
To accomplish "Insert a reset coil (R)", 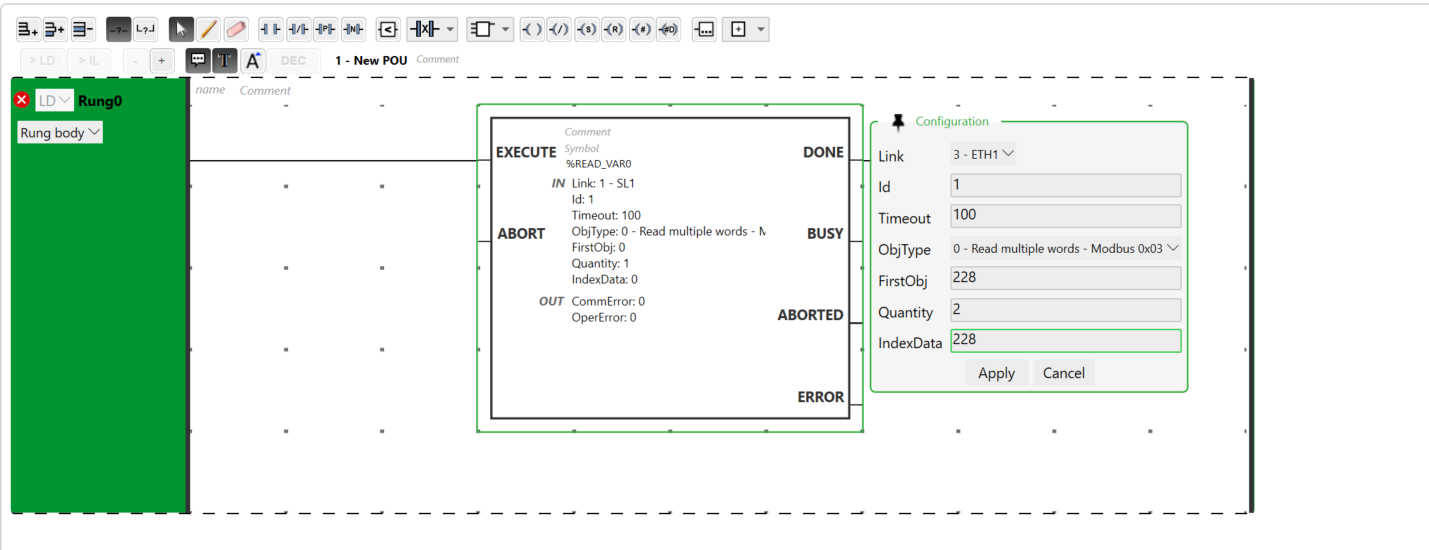I will pos(614,29).
